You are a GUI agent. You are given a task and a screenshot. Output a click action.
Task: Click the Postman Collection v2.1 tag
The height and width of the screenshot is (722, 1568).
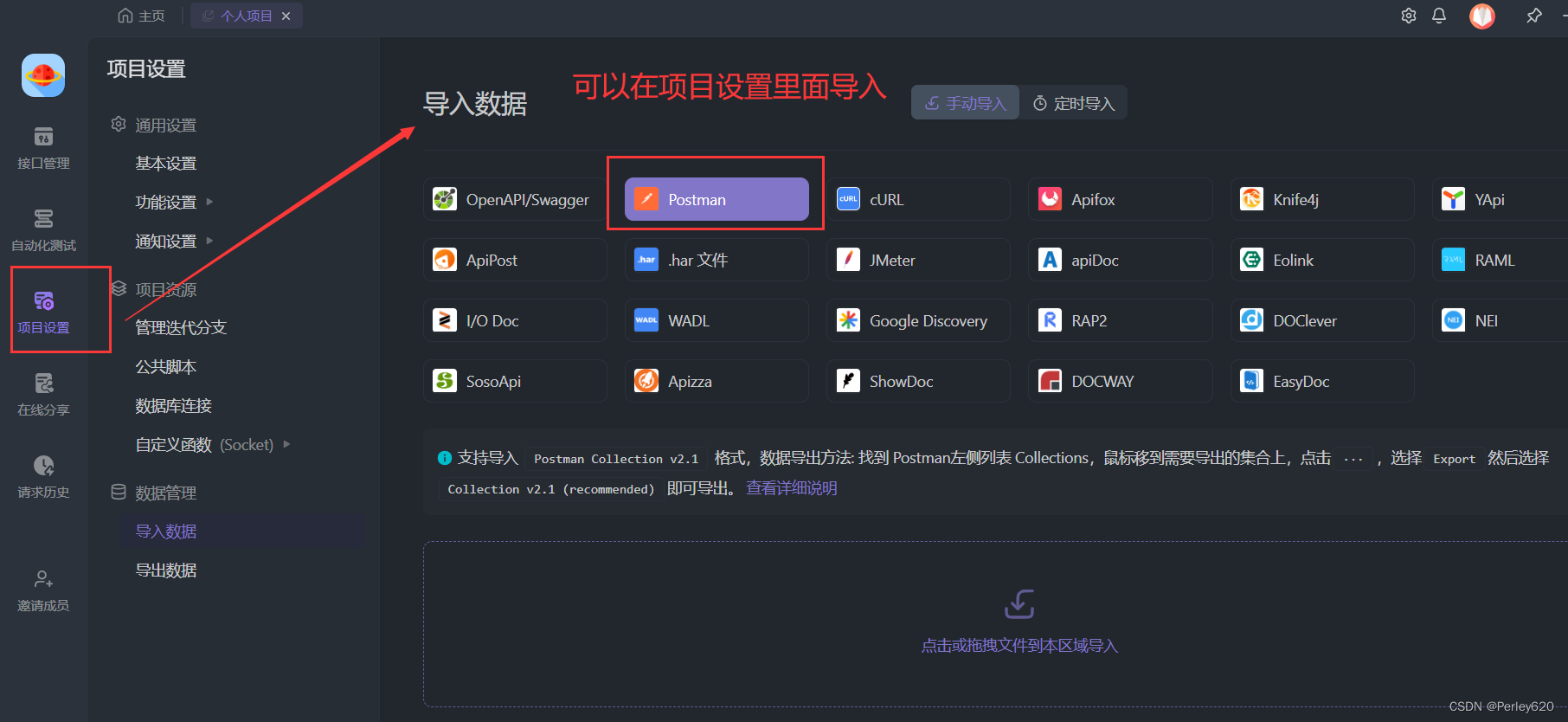616,459
